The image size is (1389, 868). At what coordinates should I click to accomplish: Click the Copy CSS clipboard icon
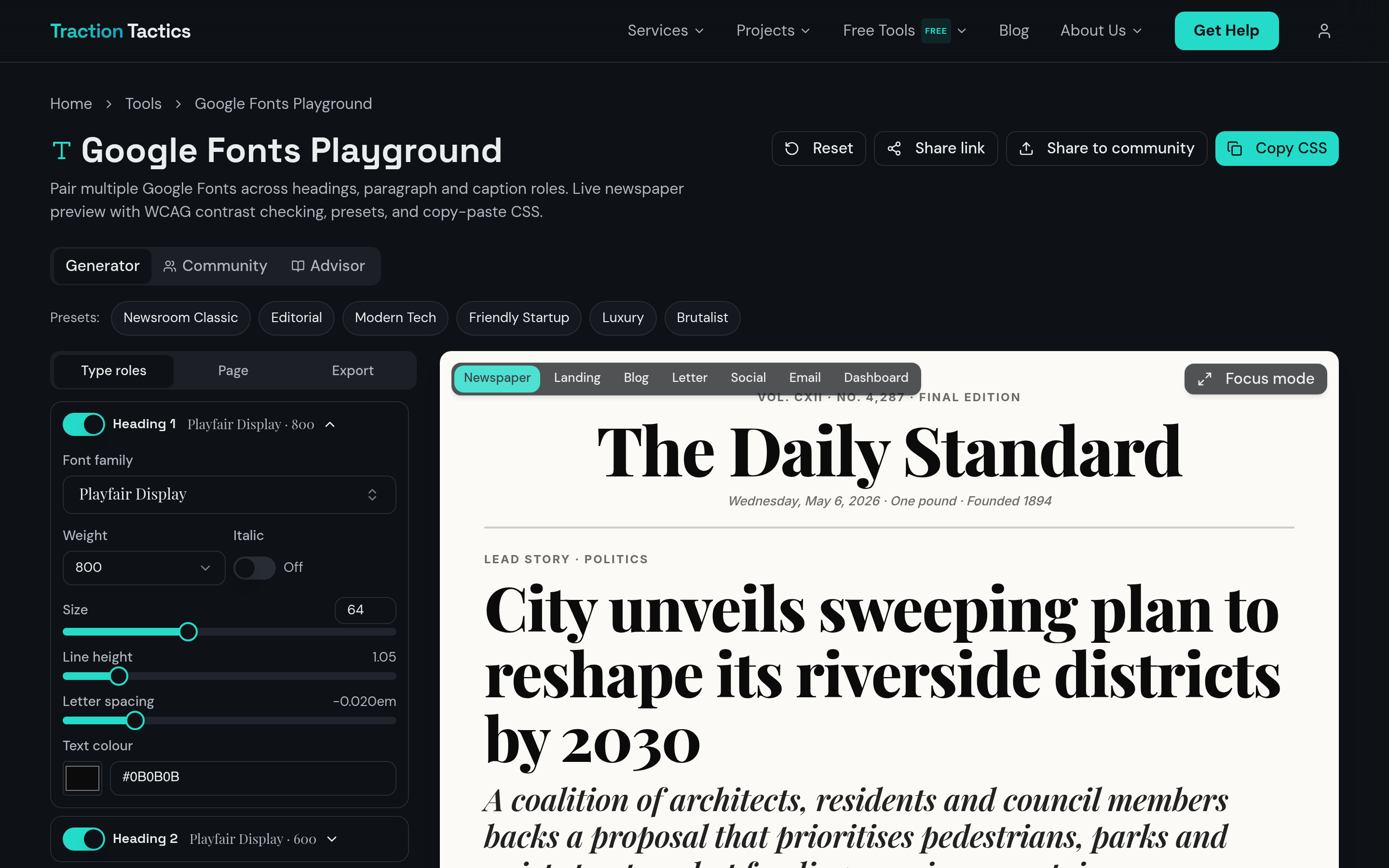[x=1235, y=149]
